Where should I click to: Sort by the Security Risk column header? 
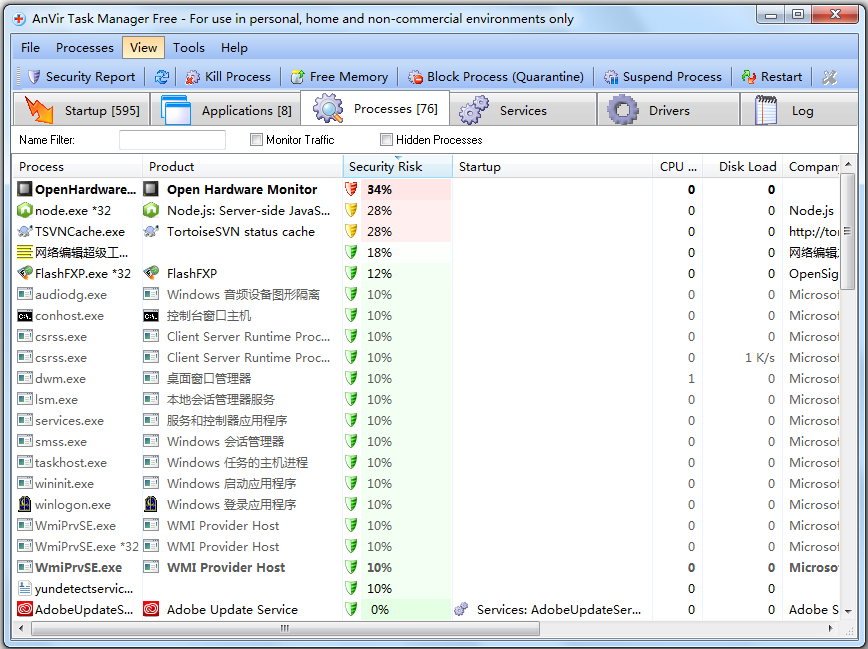click(x=397, y=167)
